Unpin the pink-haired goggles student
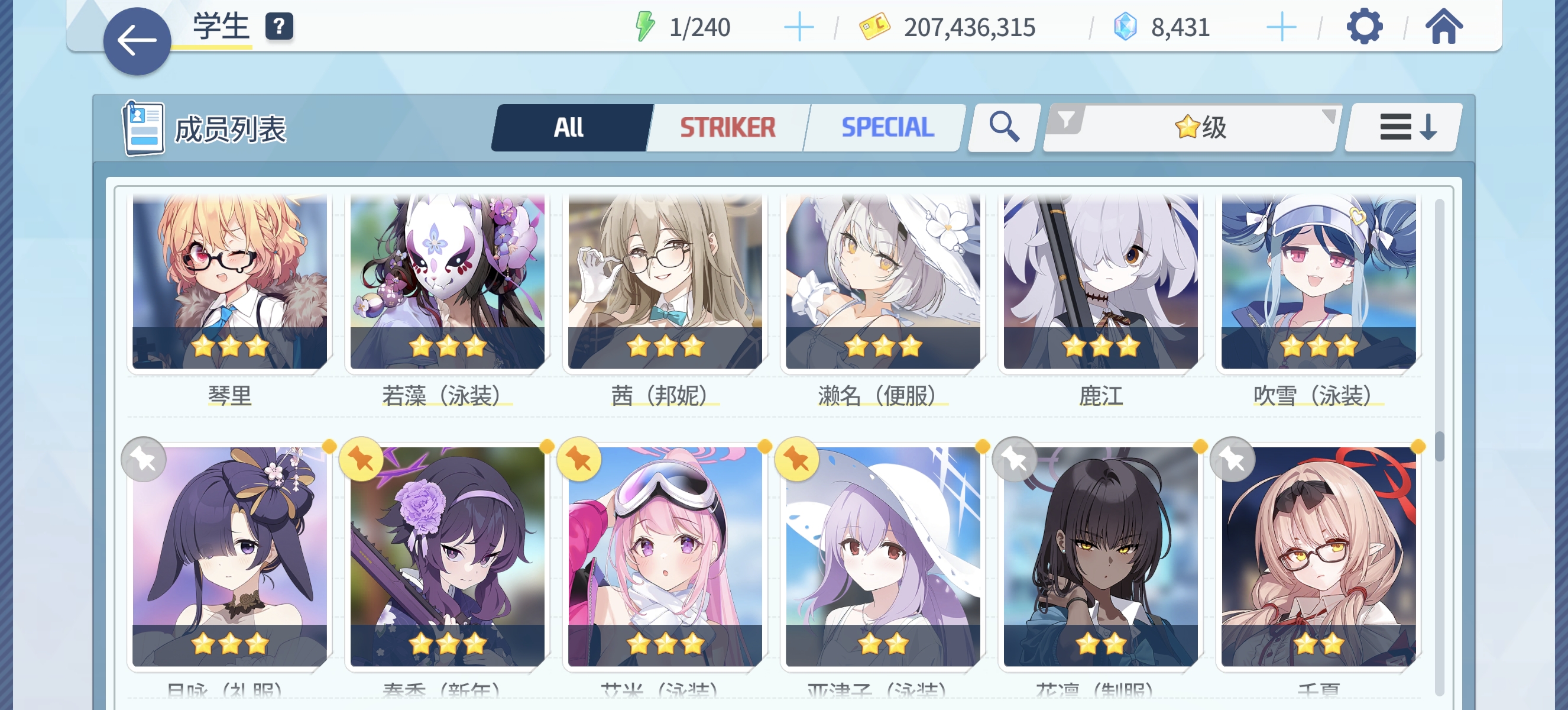Viewport: 1568px width, 710px height. (579, 459)
